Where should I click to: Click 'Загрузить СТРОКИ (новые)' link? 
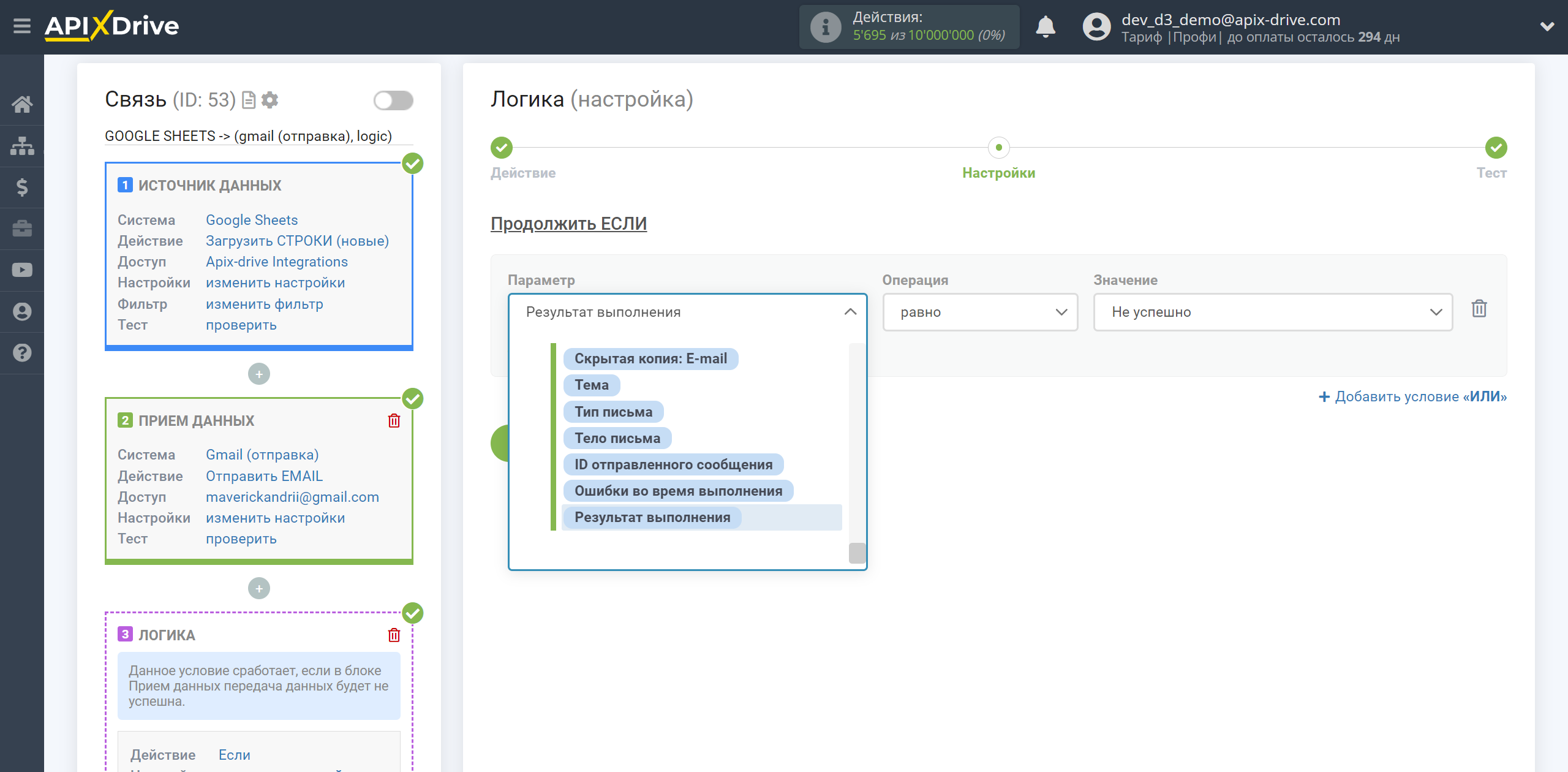(297, 241)
